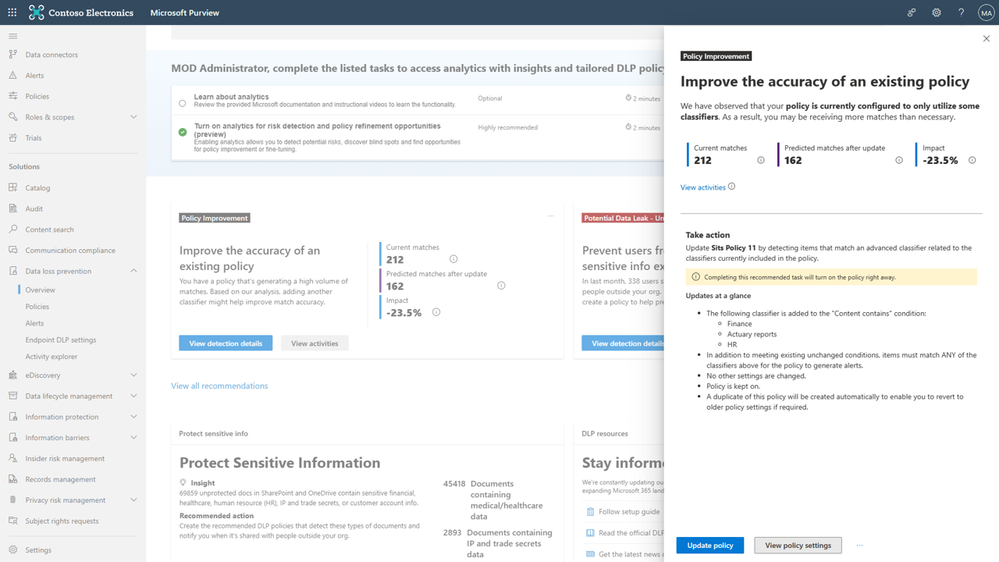Open Activity explorer
The width and height of the screenshot is (999, 562).
click(x=51, y=356)
